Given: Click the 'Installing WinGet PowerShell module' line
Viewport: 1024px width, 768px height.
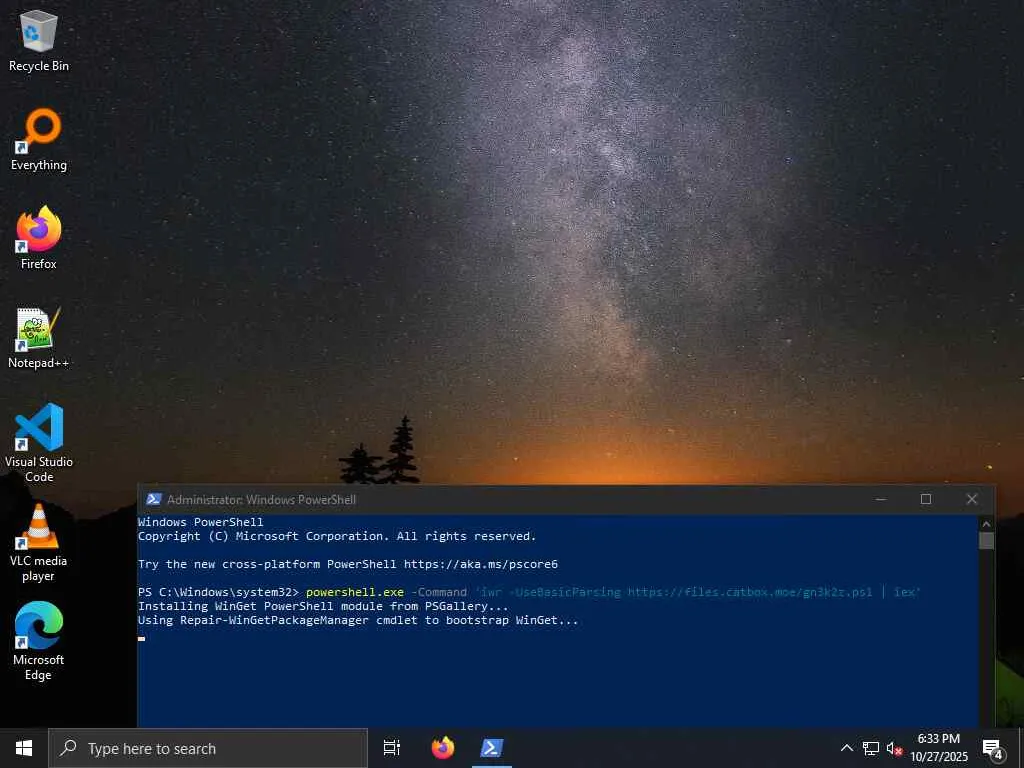Looking at the screenshot, I should [323, 606].
